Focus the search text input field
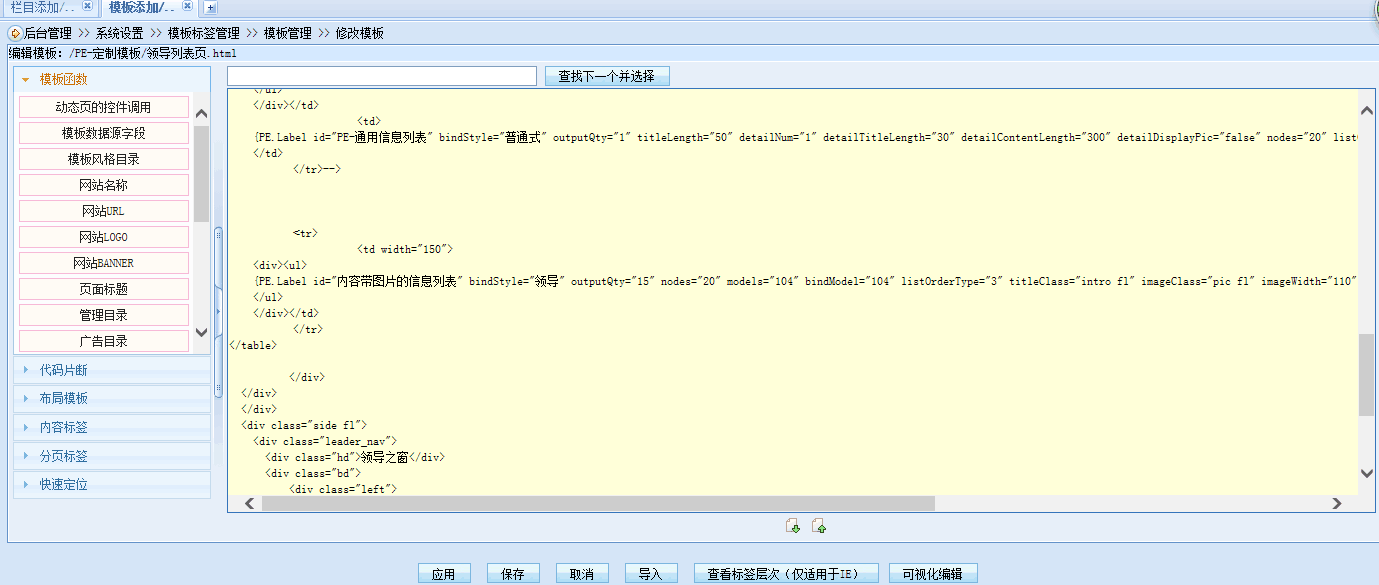 382,76
